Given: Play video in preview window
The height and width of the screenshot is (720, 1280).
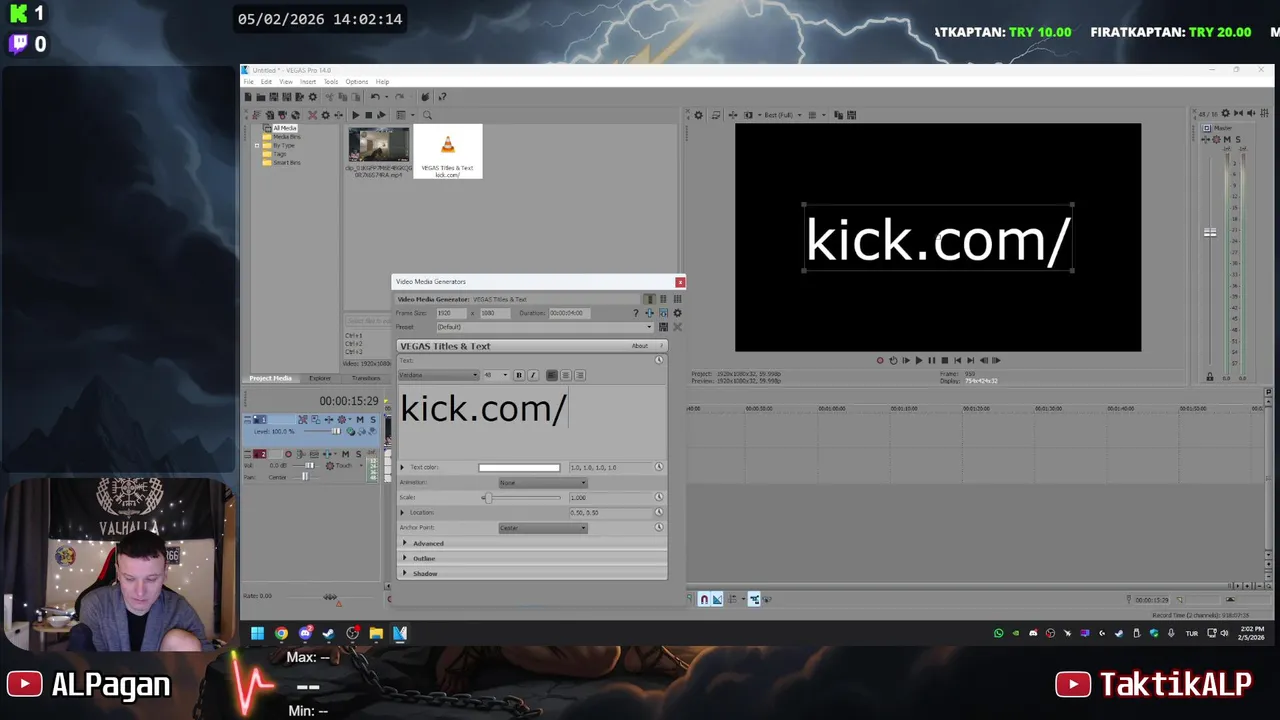Looking at the screenshot, I should [919, 360].
